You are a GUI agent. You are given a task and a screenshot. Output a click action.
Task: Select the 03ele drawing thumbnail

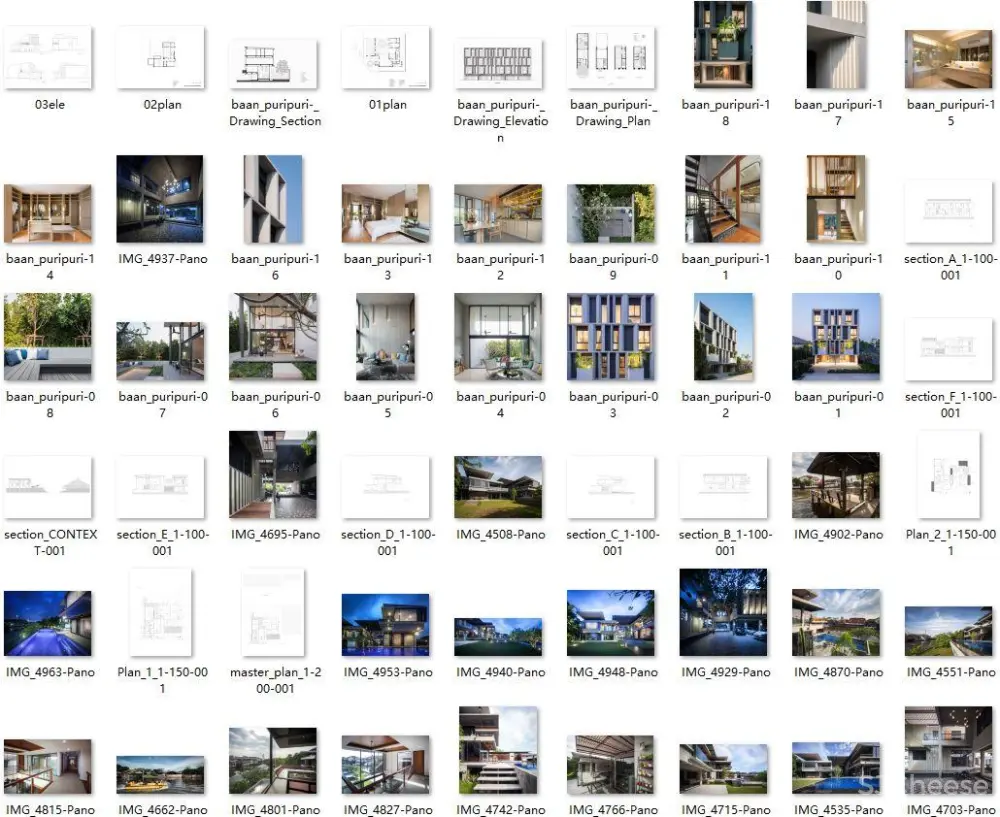tap(48, 57)
